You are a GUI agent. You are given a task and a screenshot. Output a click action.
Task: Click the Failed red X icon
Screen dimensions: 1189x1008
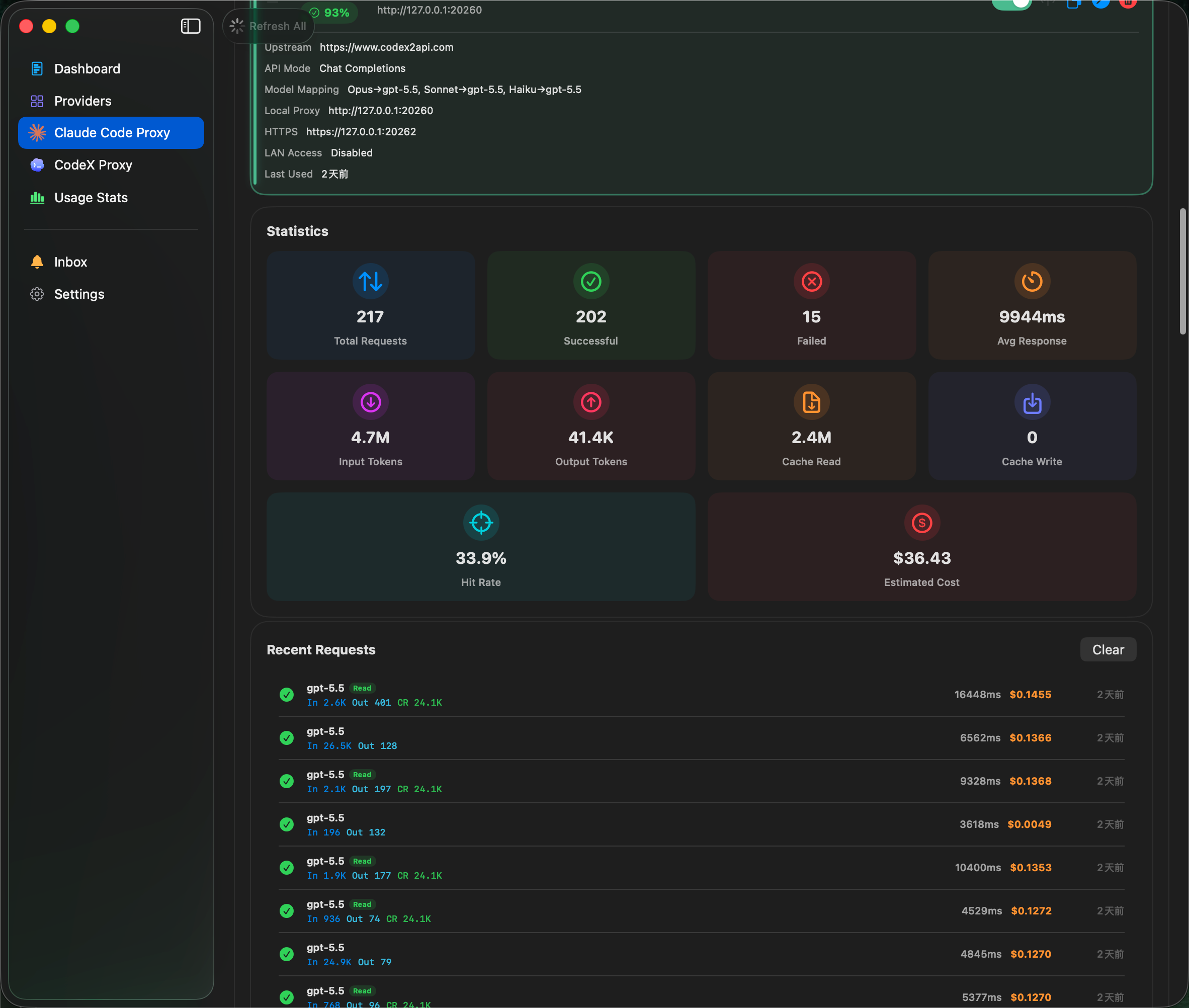click(811, 281)
